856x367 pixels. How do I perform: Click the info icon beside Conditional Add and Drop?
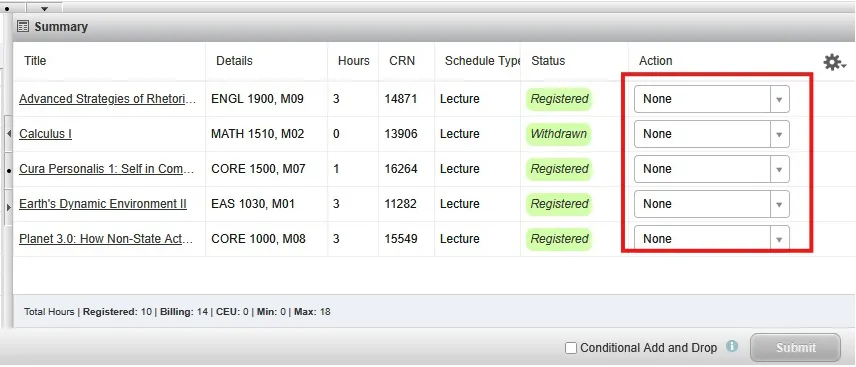pyautogui.click(x=732, y=346)
